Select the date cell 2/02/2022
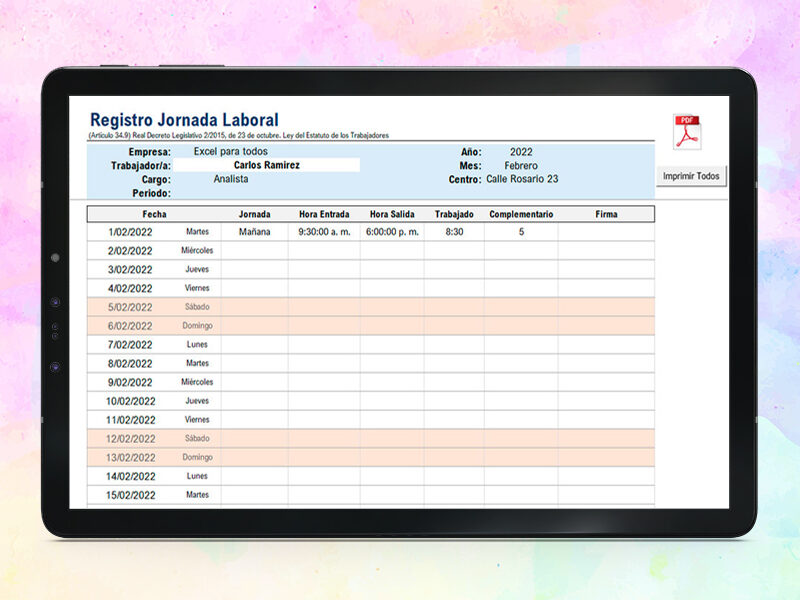This screenshot has height=600, width=800. coord(130,251)
